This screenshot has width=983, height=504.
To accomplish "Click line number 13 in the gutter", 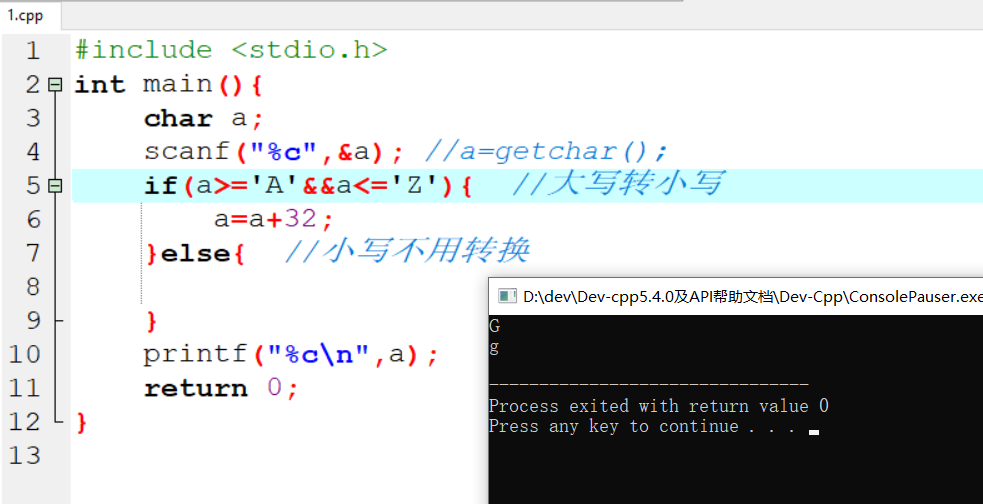I will click(x=24, y=456).
